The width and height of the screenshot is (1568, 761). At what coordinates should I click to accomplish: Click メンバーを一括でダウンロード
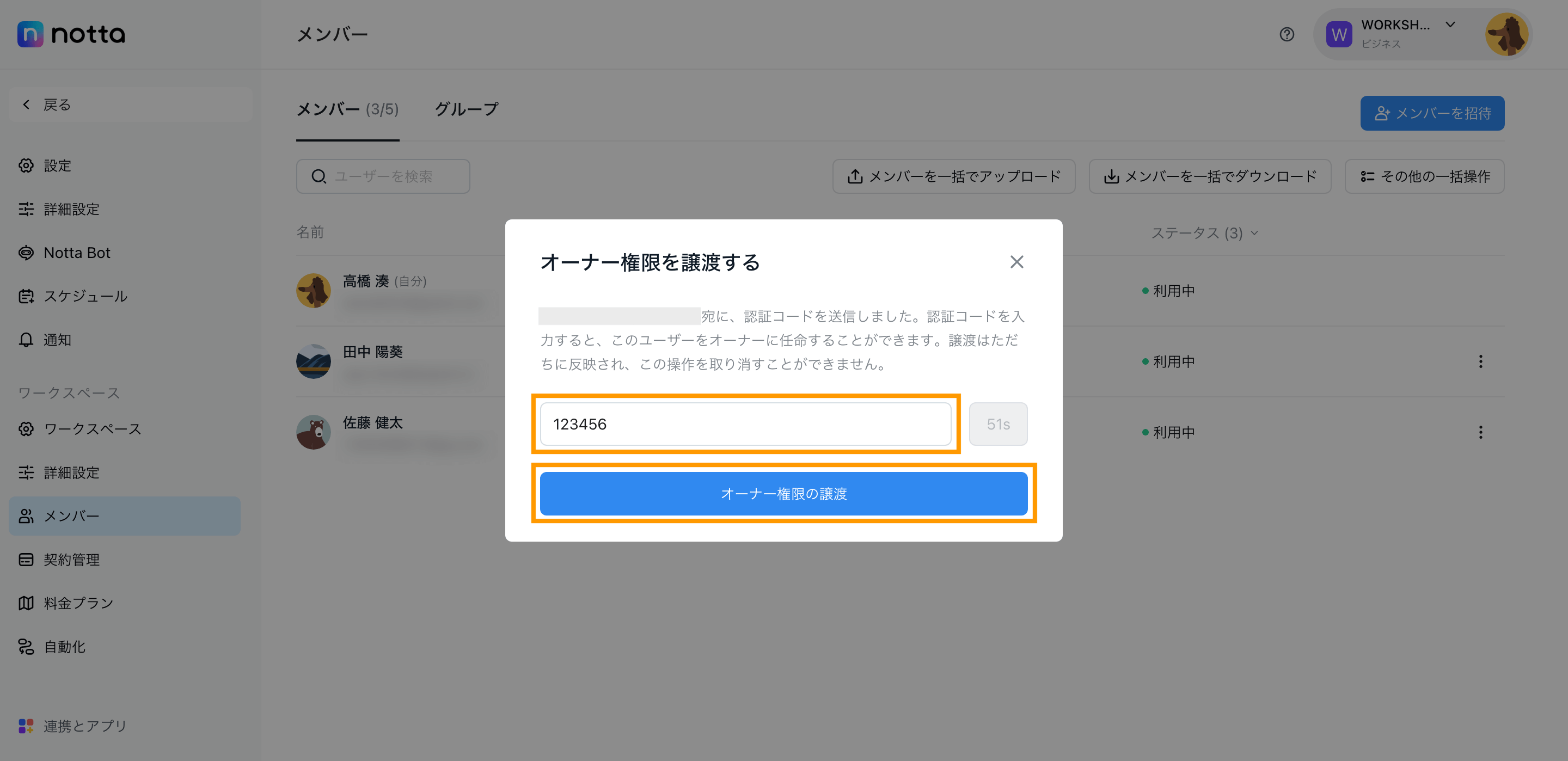click(x=1210, y=176)
